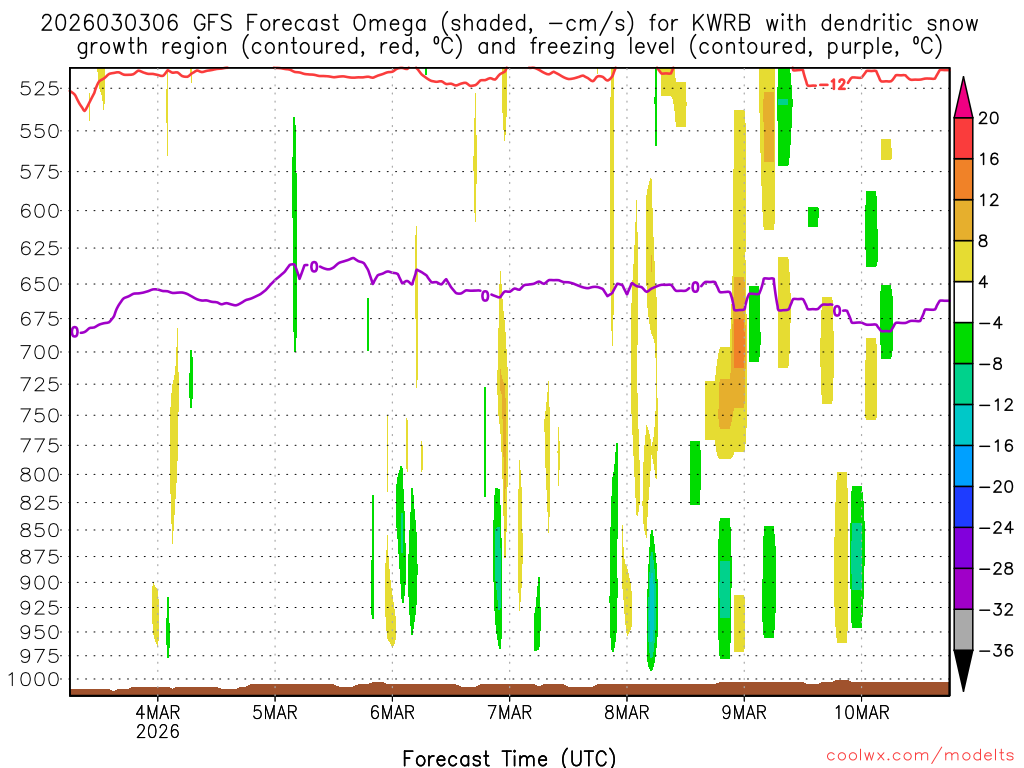The image size is (1024, 768).
Task: Click the 6MAR date label
Action: point(392,712)
